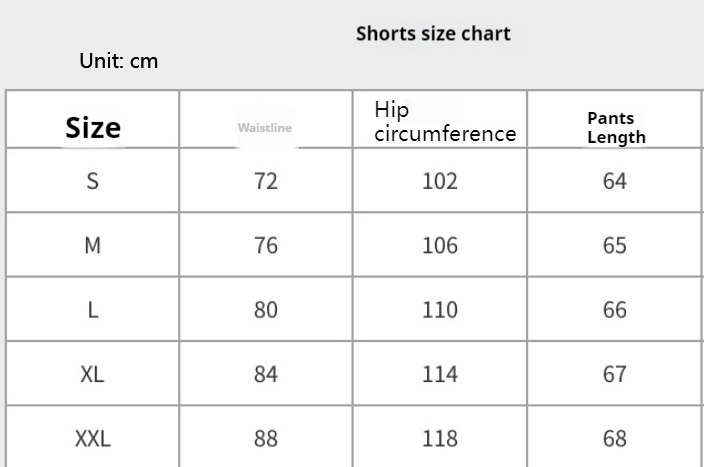The height and width of the screenshot is (467, 704).
Task: Select the Waistline column header
Action: coord(265,128)
